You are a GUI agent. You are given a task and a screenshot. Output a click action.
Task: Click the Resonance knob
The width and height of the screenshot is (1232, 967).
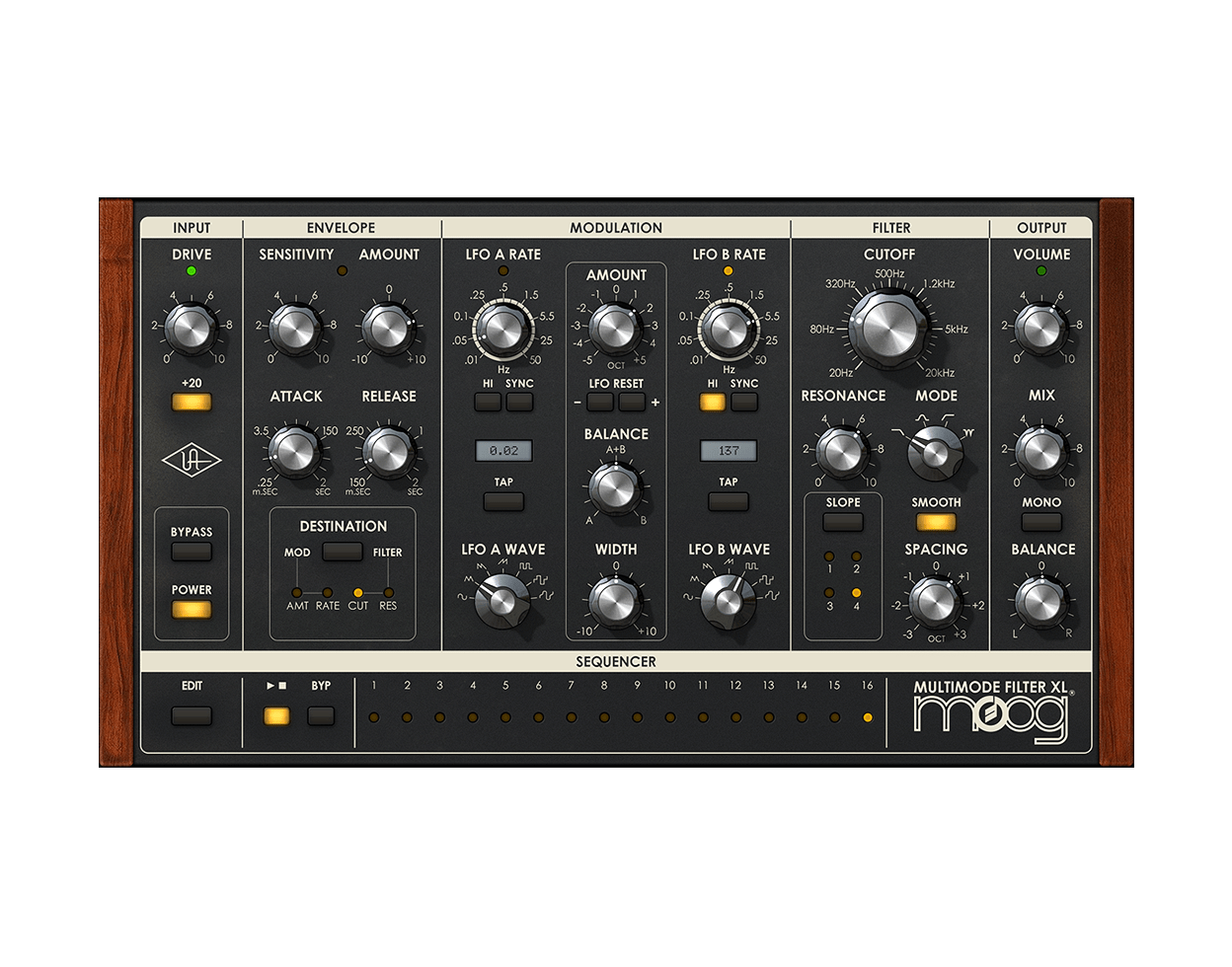point(842,451)
